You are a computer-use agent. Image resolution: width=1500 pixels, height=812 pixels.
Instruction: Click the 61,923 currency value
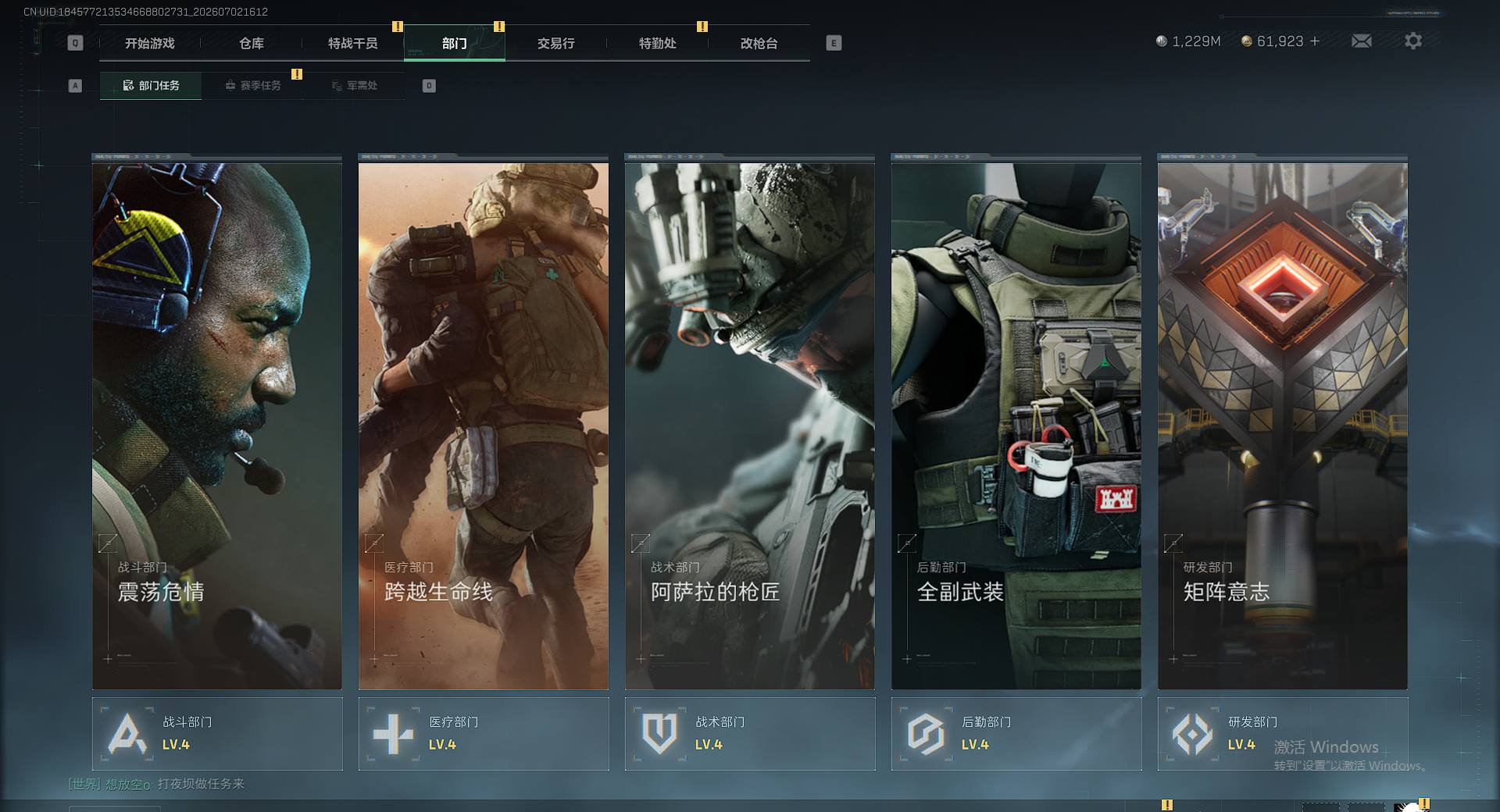(1280, 41)
